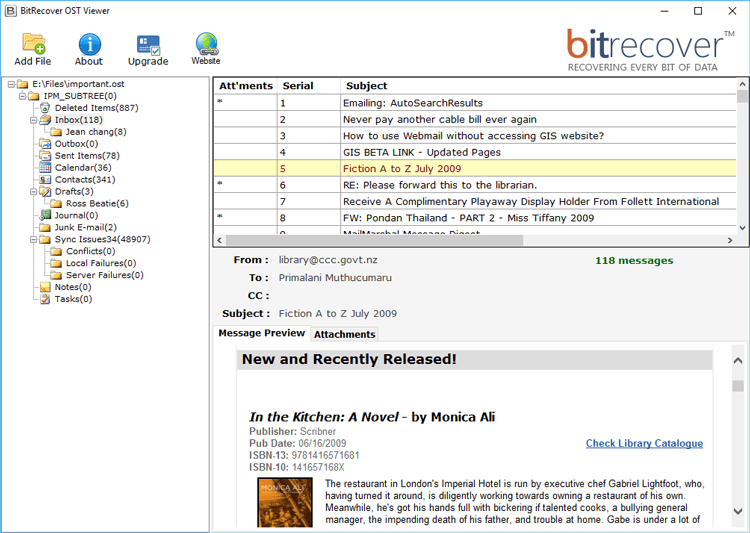Select the 'GIS BETA LINK - Updated Pages' email

(421, 152)
